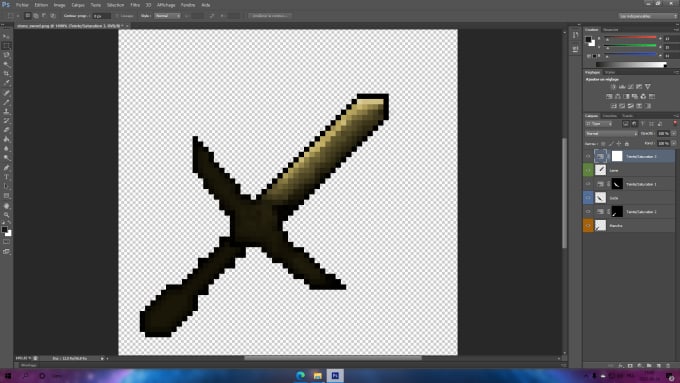Open the Opacité percentage dropdown
This screenshot has height=383, width=680.
tap(674, 134)
